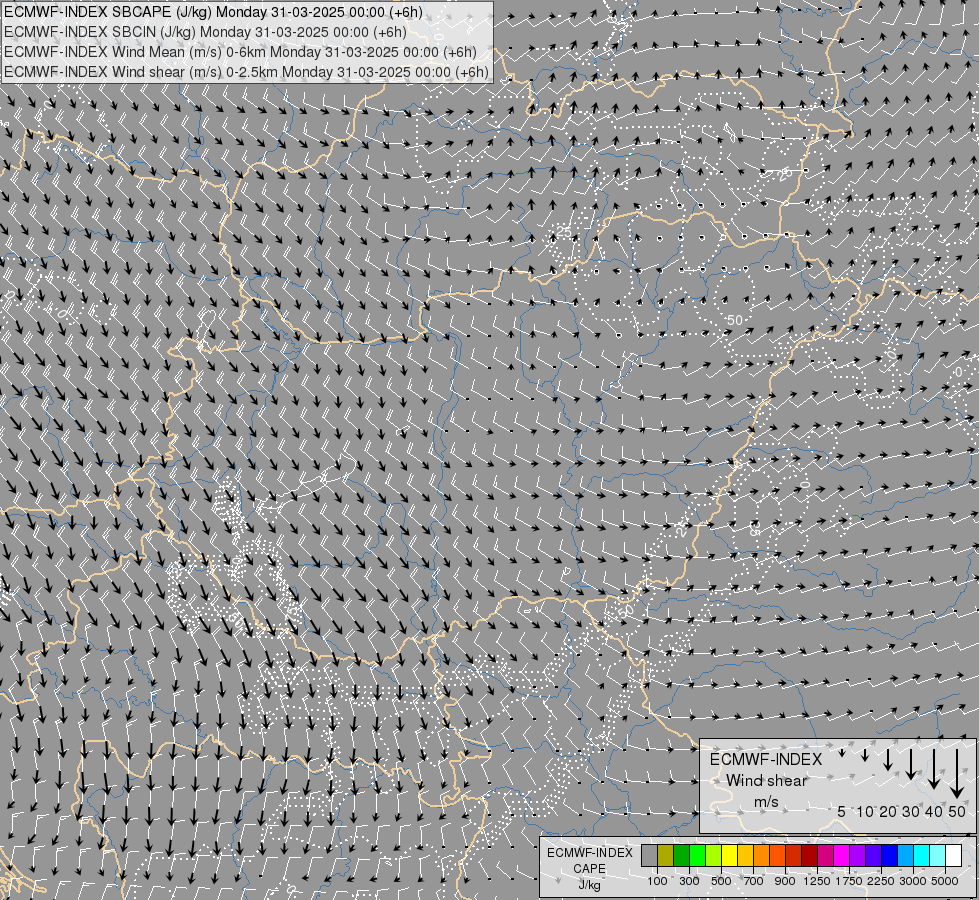Click the 2250 CAPE scale value
The image size is (979, 900).
(881, 881)
